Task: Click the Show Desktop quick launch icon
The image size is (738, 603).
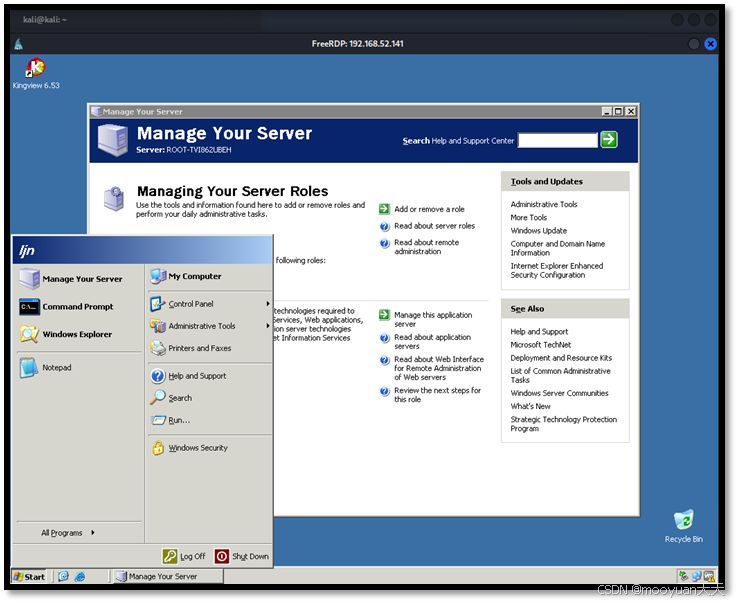Action: [63, 576]
